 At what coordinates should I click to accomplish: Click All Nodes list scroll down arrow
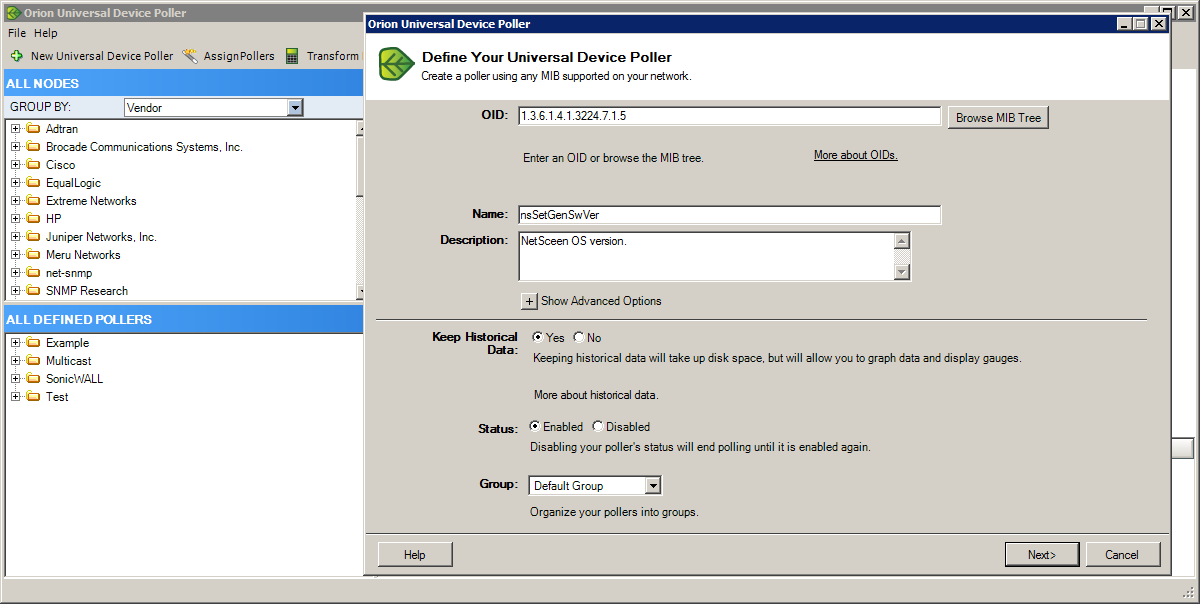point(360,291)
